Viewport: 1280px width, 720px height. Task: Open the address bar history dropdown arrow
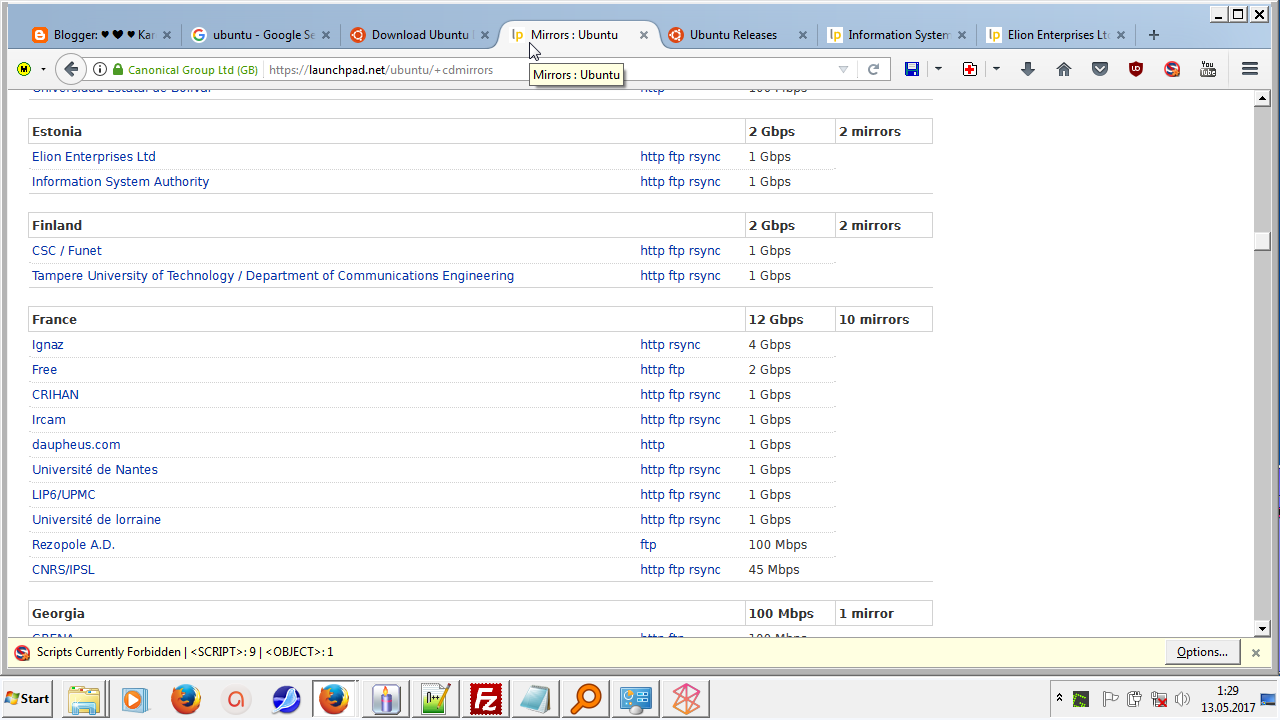click(843, 70)
